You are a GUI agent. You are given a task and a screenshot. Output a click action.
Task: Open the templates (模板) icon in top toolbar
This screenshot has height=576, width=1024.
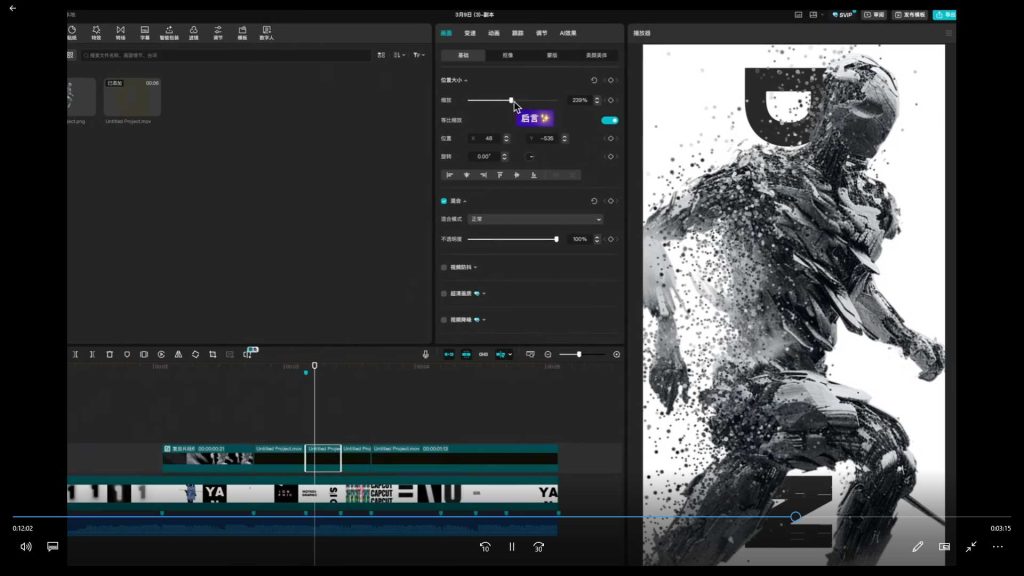pyautogui.click(x=242, y=33)
